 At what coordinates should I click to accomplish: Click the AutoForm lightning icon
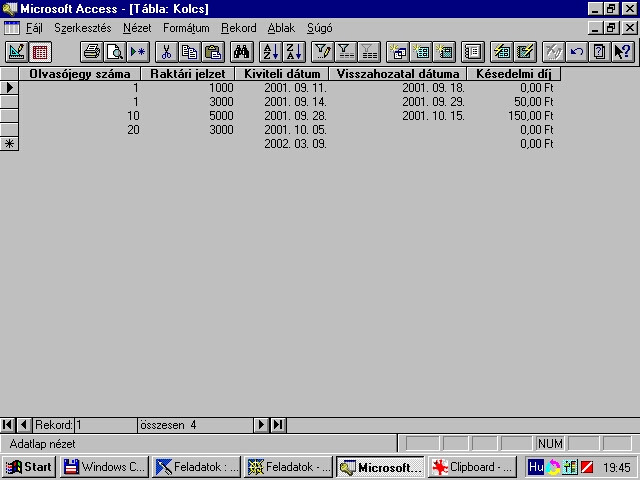(502, 52)
